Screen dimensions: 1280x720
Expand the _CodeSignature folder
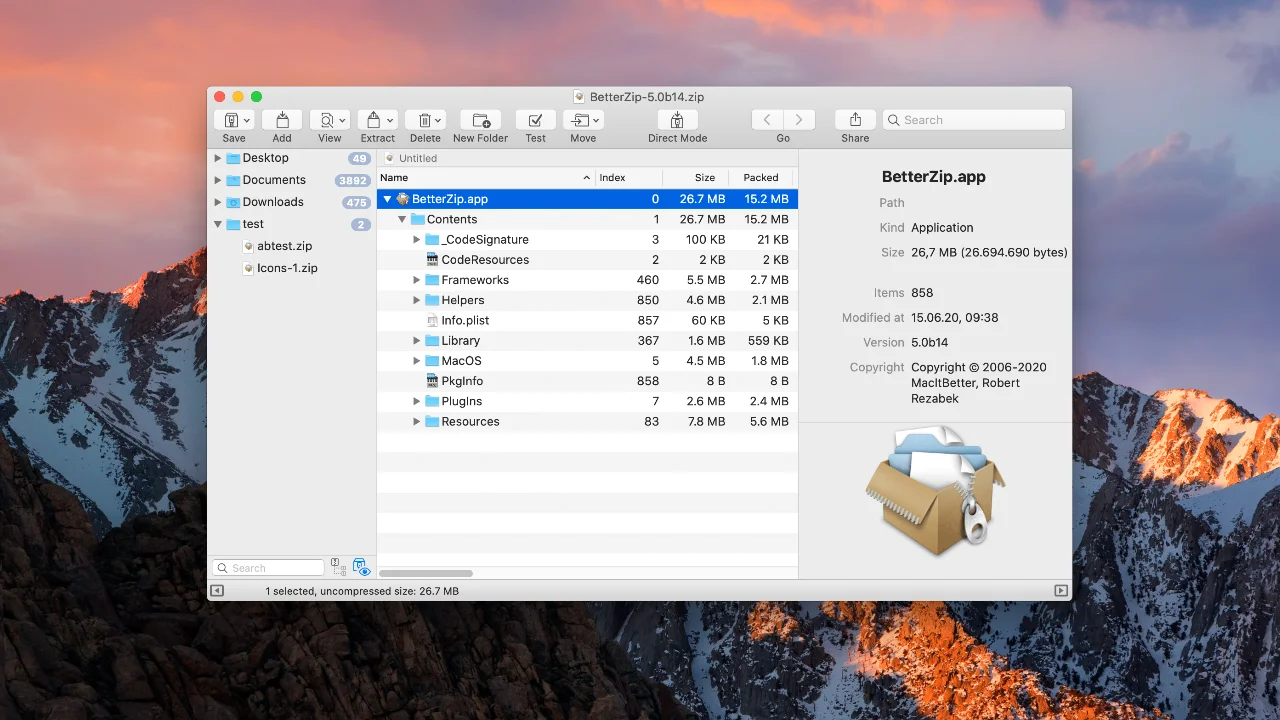417,240
